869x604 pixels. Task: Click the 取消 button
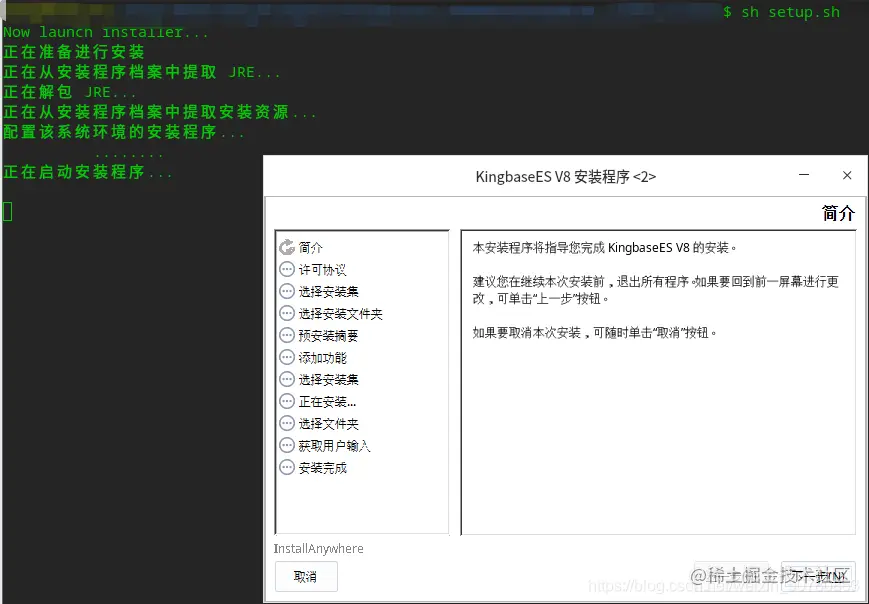point(306,577)
